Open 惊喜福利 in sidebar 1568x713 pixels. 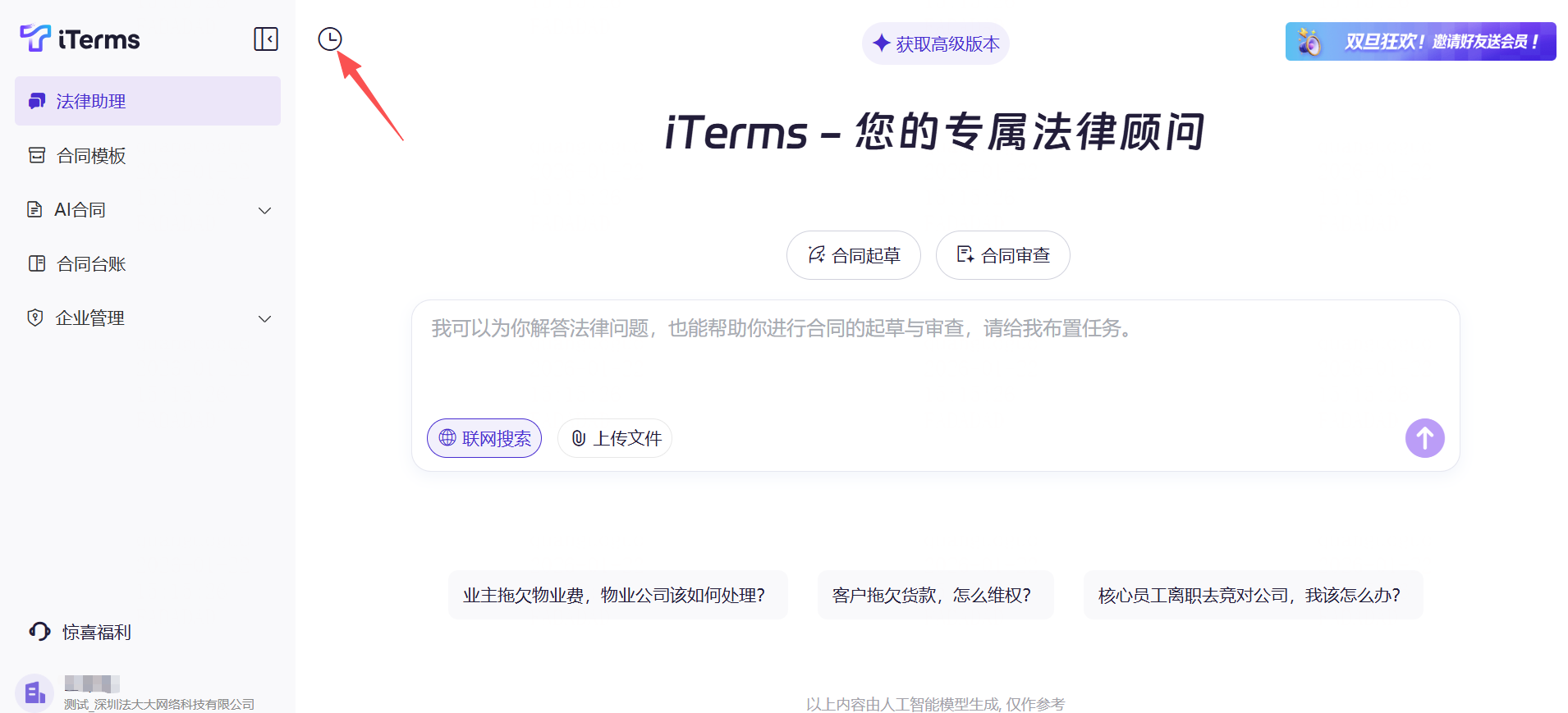coord(80,632)
